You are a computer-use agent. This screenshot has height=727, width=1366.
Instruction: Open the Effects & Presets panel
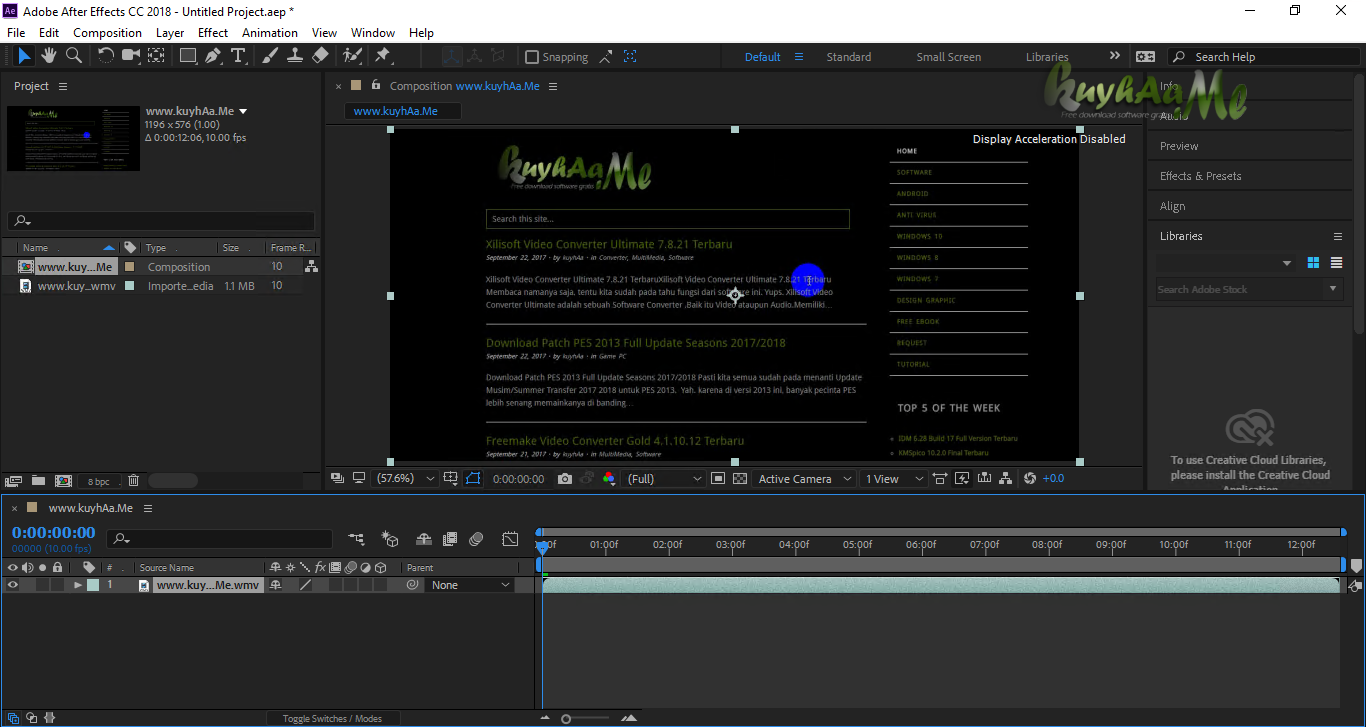point(1201,176)
